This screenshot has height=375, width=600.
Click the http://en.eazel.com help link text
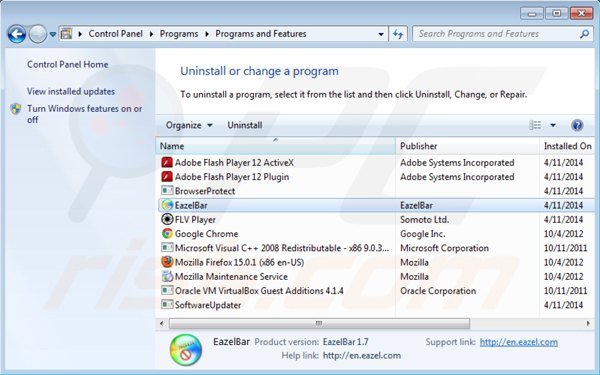coord(362,355)
